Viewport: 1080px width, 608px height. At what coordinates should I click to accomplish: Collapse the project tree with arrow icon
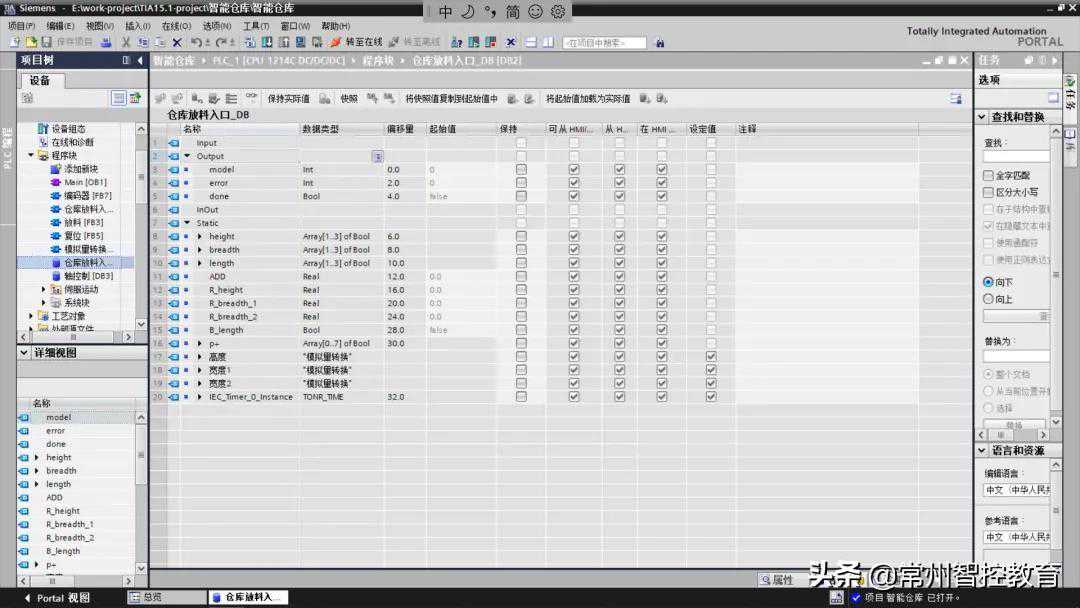point(139,60)
